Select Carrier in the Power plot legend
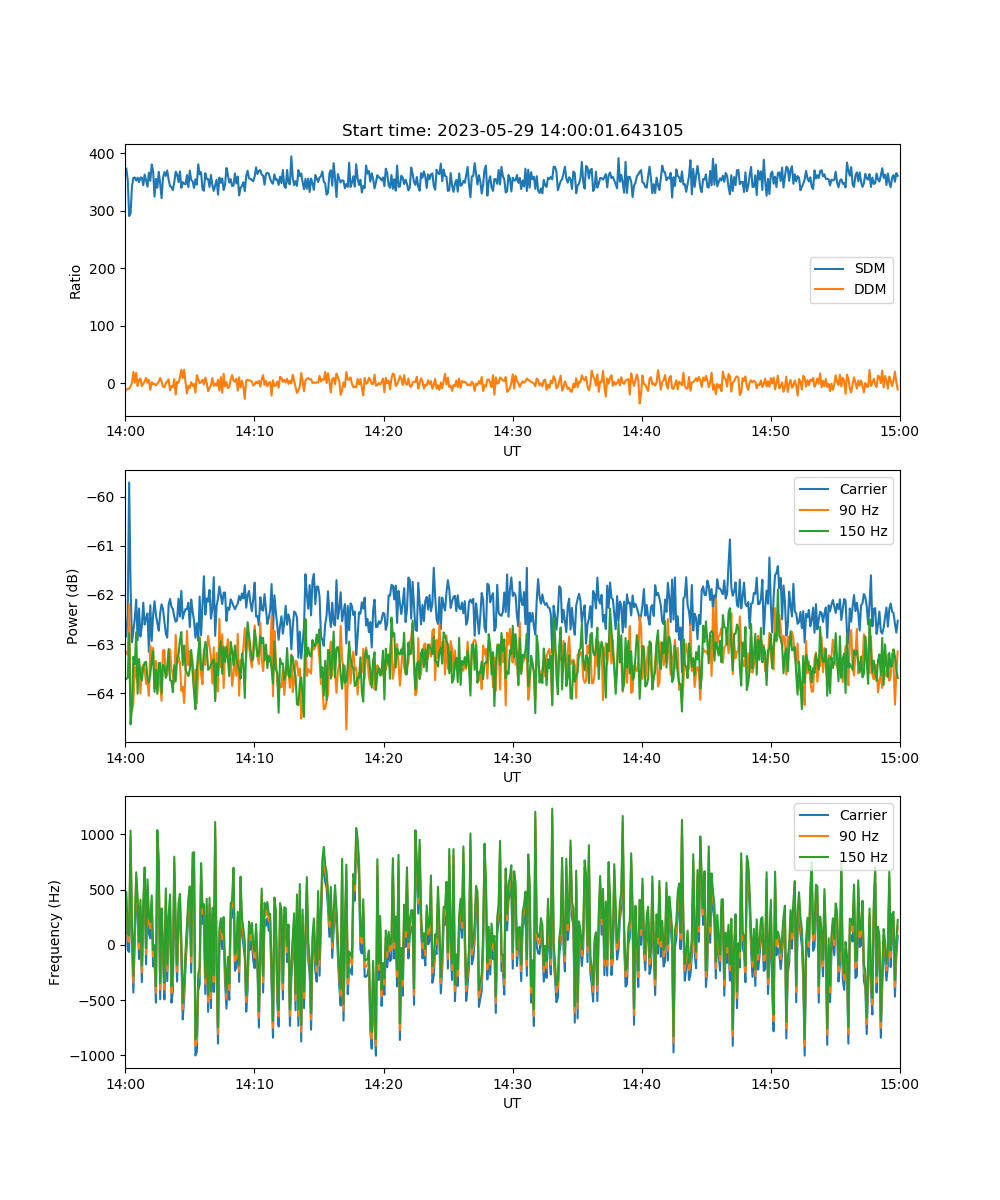The image size is (1000, 1200). (844, 489)
